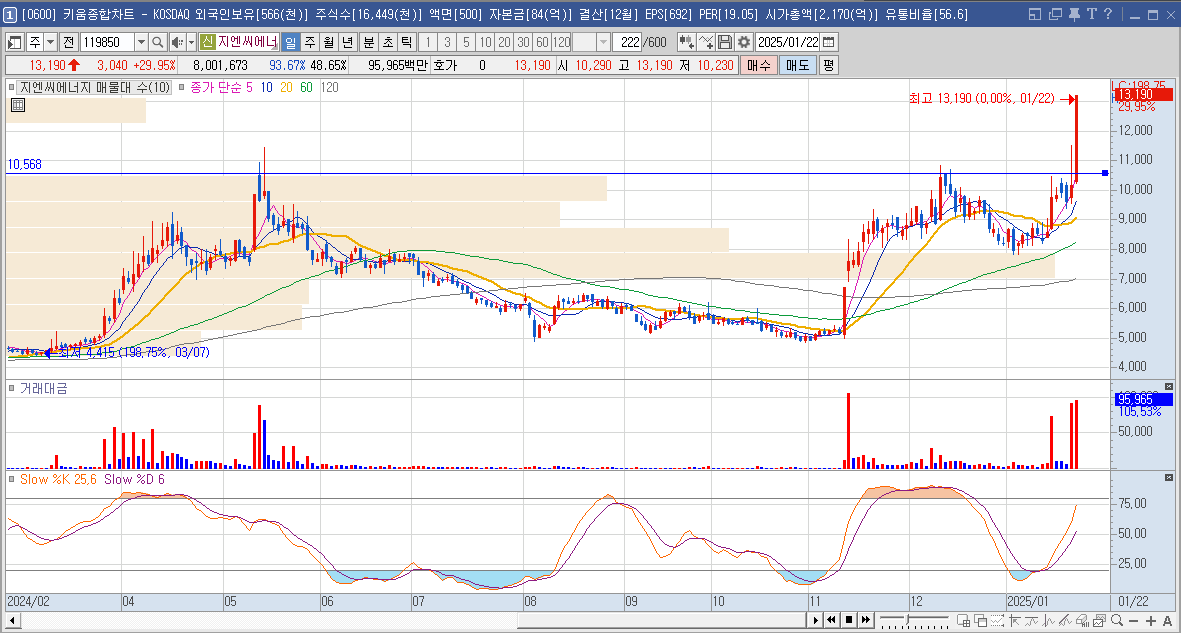Play chart replay with play button

click(x=816, y=620)
